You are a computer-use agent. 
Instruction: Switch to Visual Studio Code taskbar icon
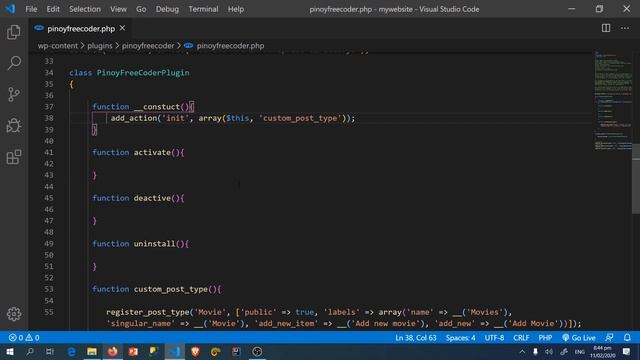pyautogui.click(x=174, y=351)
